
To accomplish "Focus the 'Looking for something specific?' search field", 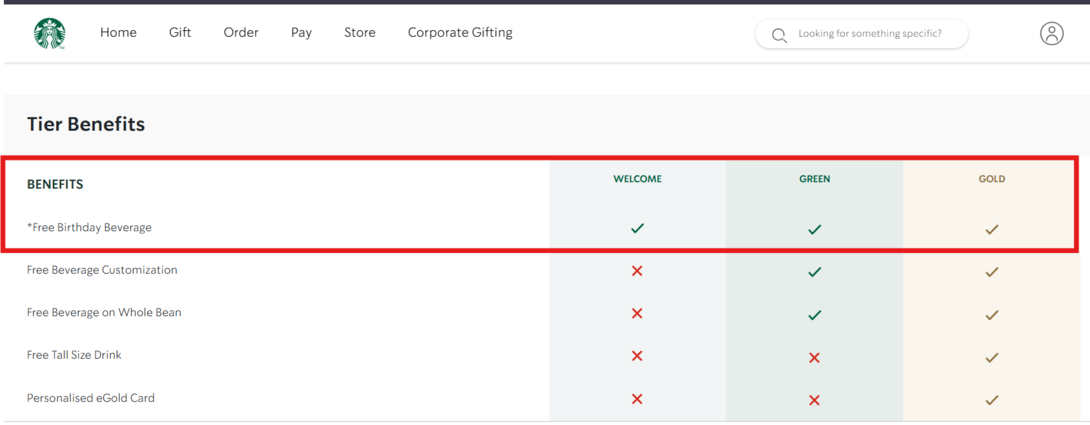I will click(861, 34).
